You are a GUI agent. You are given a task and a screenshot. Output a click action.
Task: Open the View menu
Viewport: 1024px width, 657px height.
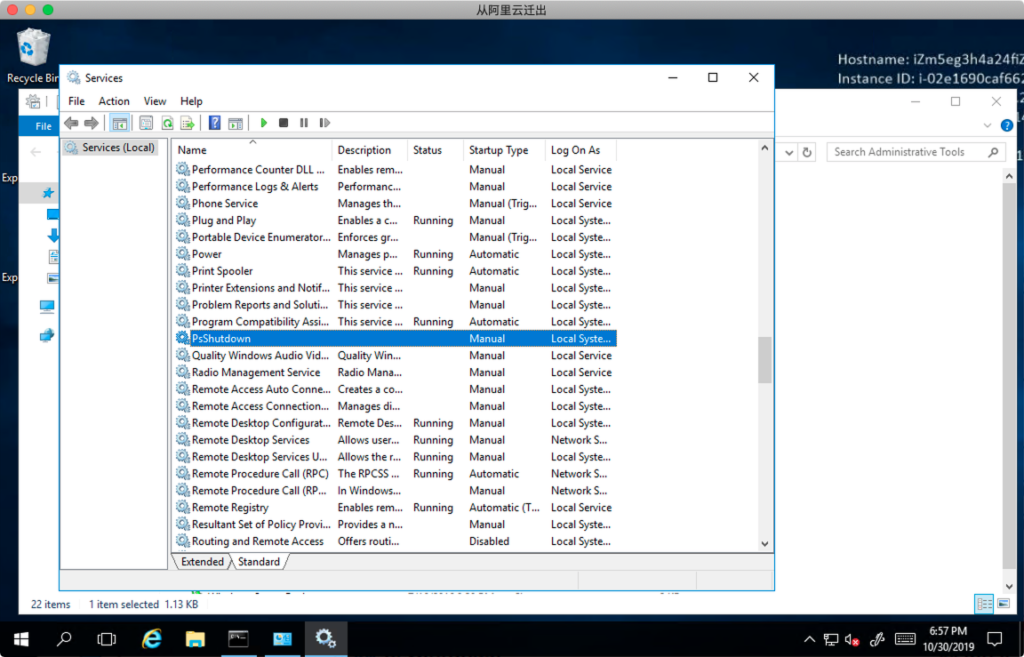[155, 101]
